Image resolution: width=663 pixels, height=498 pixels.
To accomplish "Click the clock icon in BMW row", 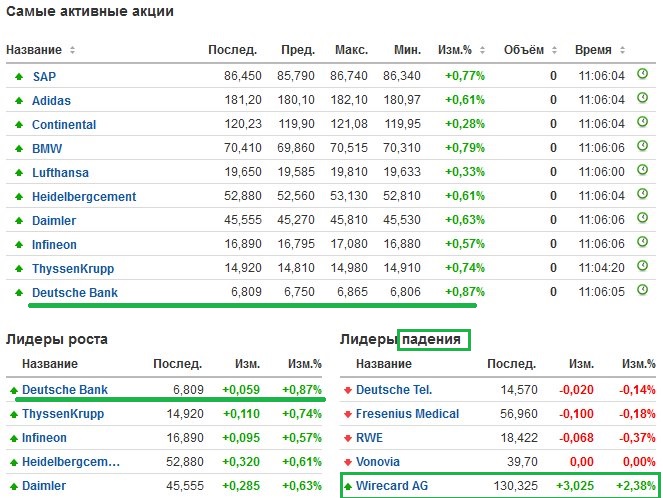I will click(x=642, y=146).
